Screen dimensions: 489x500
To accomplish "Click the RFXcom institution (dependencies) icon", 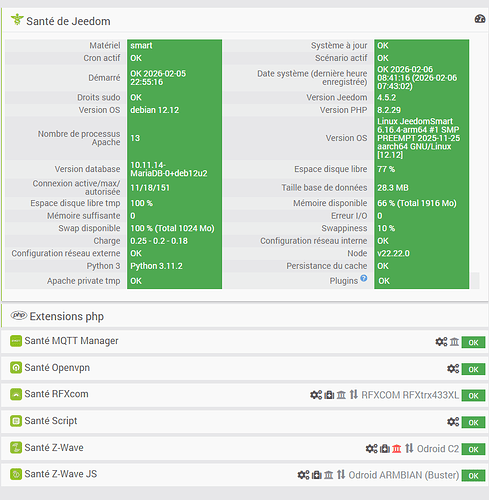I will click(x=341, y=395).
